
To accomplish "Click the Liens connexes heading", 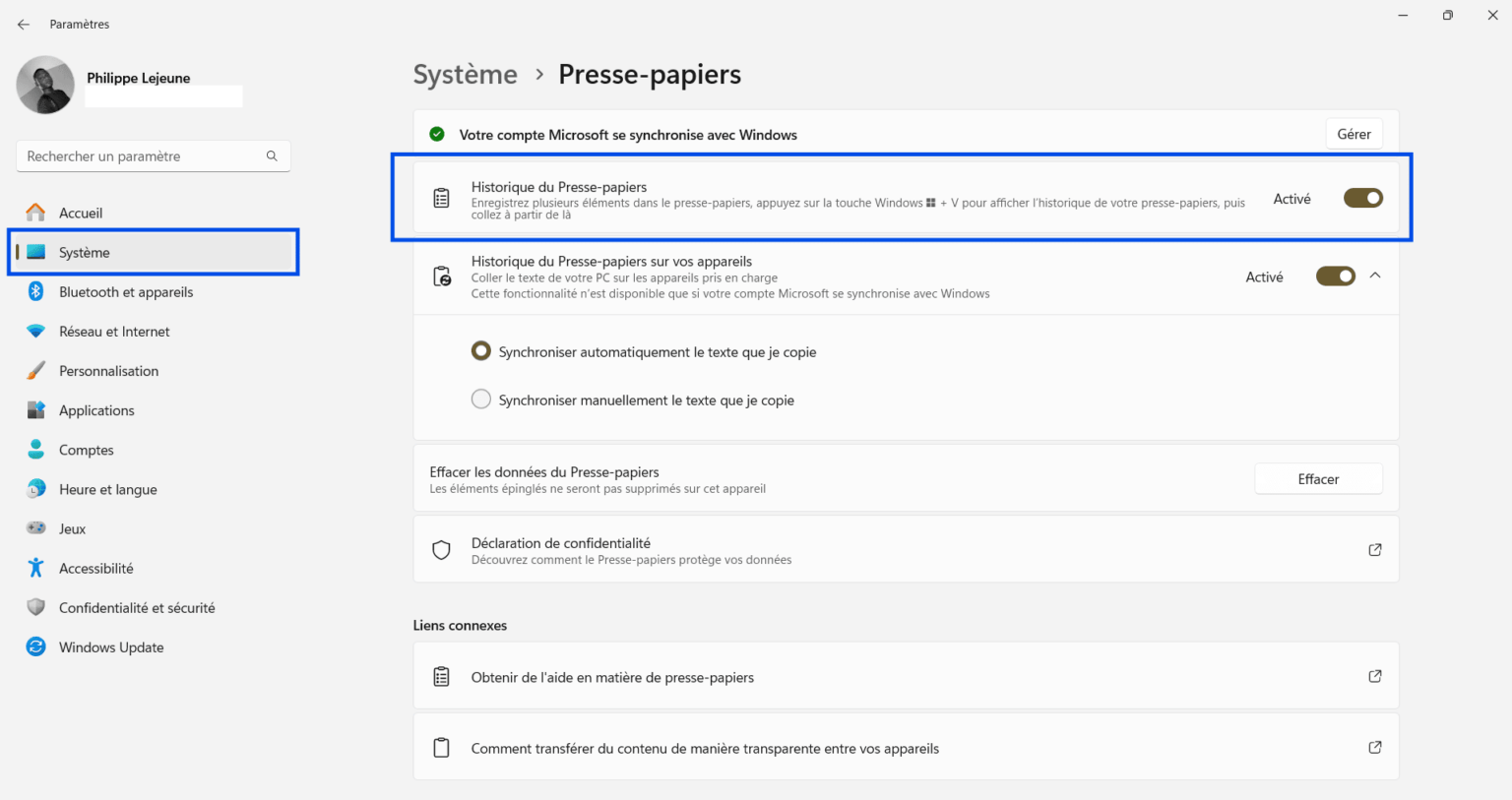I will [460, 625].
